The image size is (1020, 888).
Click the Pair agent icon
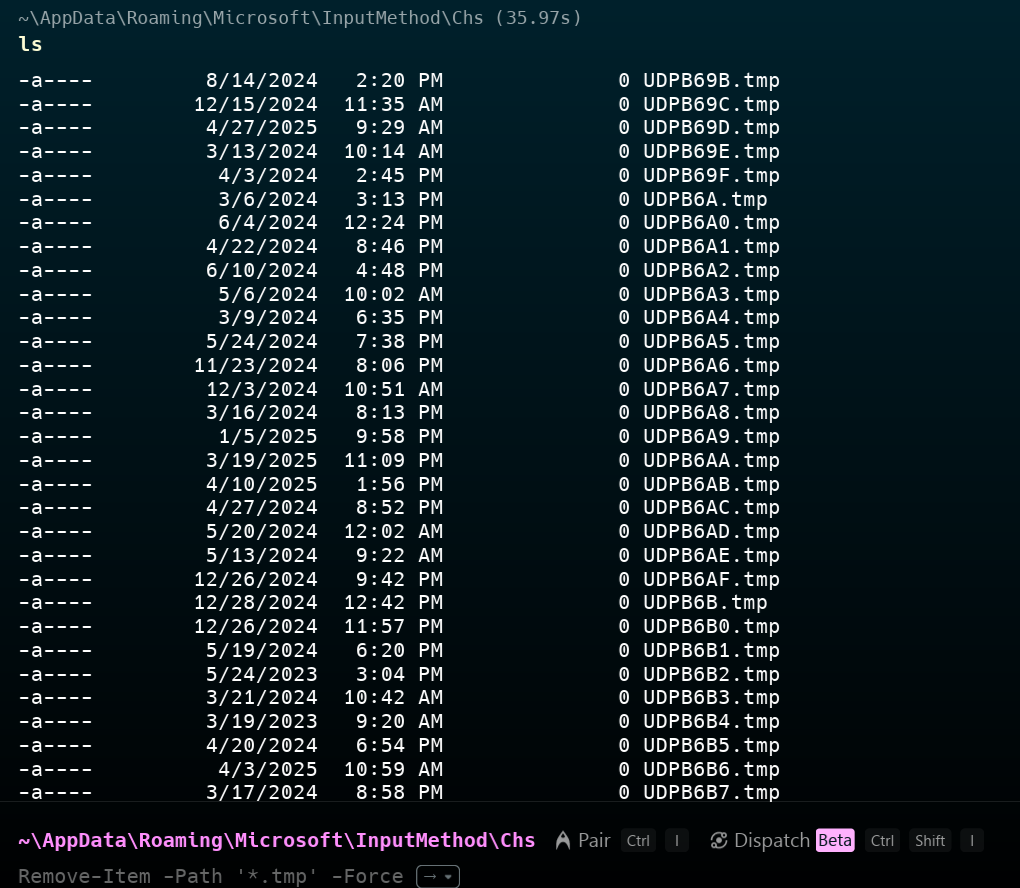[x=563, y=840]
